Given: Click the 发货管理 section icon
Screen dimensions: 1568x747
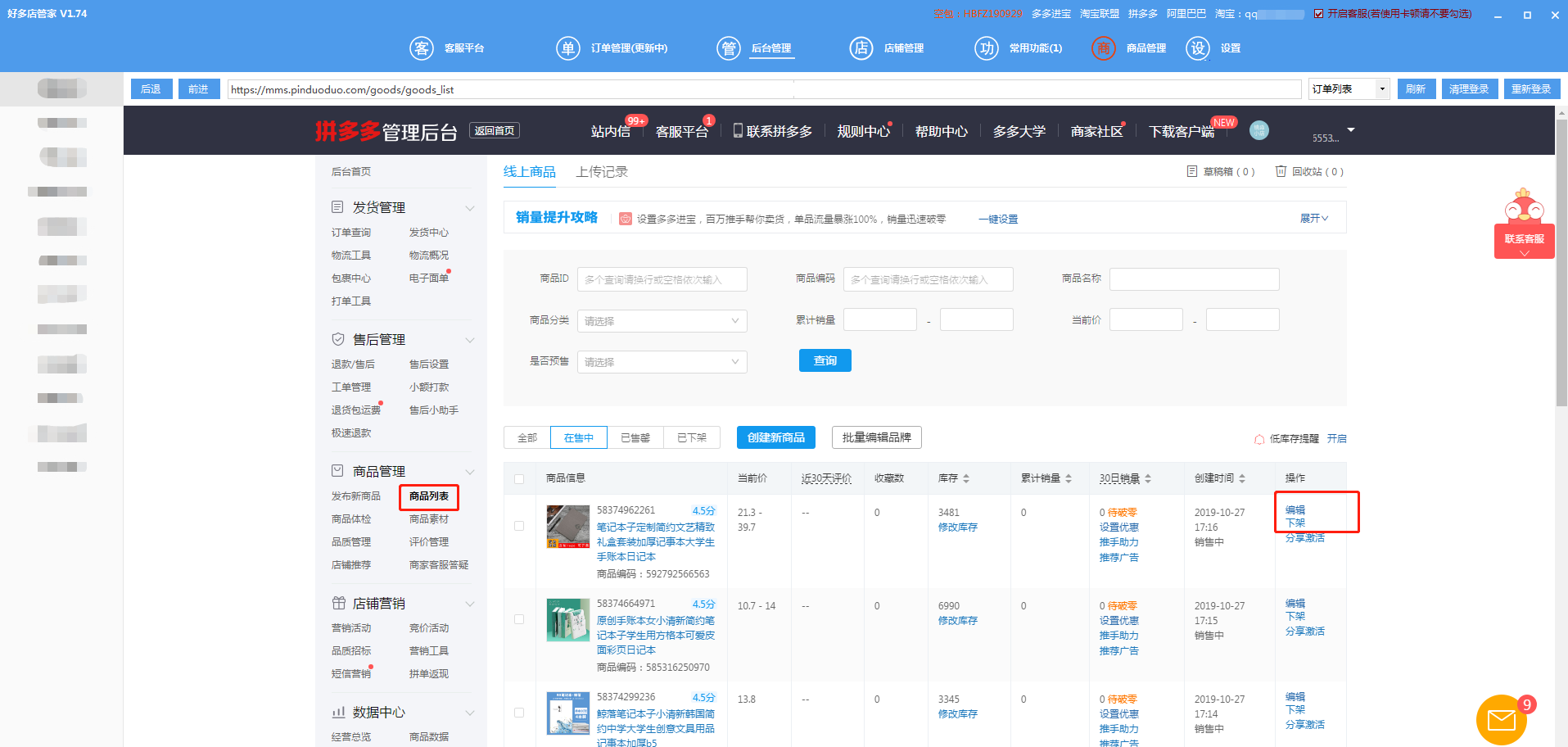Looking at the screenshot, I should point(337,207).
